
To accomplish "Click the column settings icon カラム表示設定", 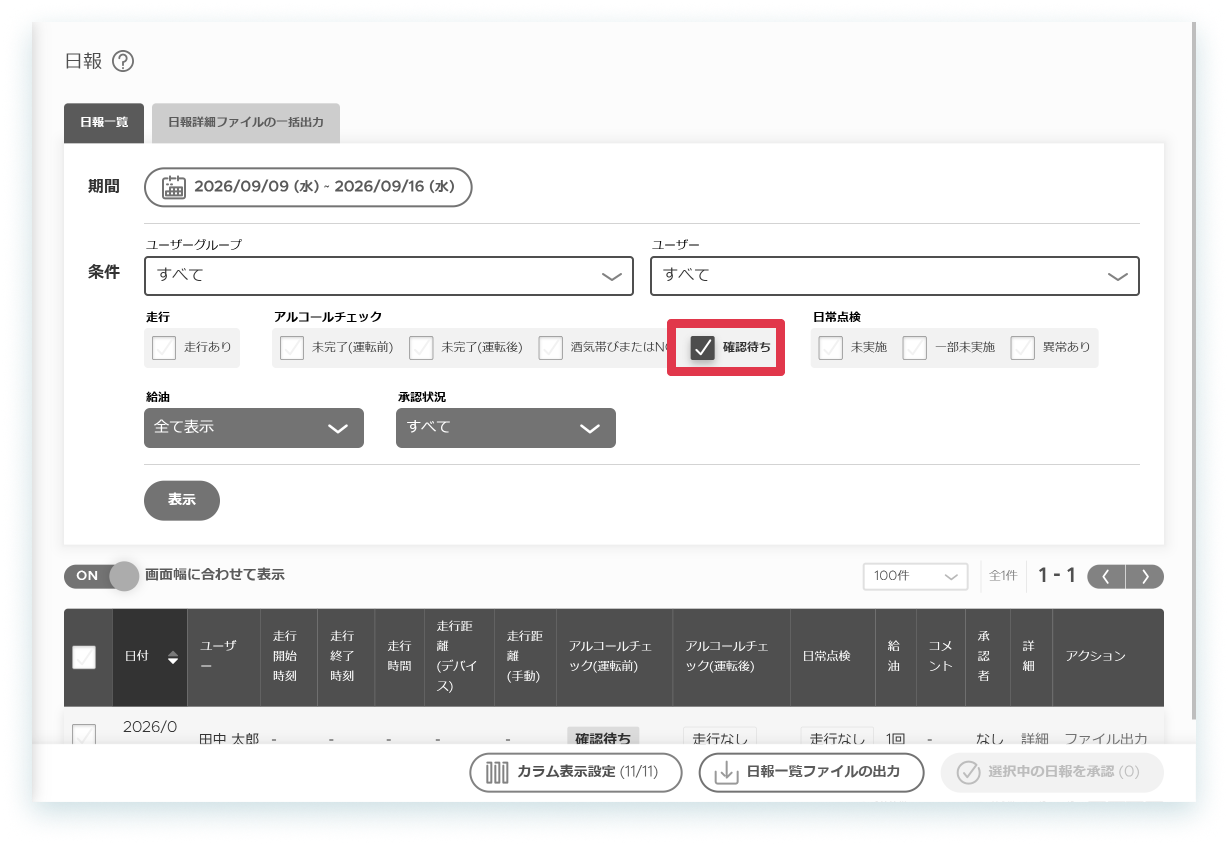I will (498, 772).
